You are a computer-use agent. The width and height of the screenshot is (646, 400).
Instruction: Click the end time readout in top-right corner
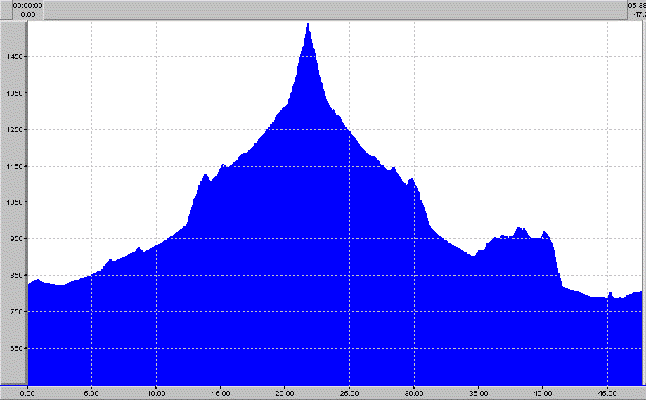[x=635, y=9]
